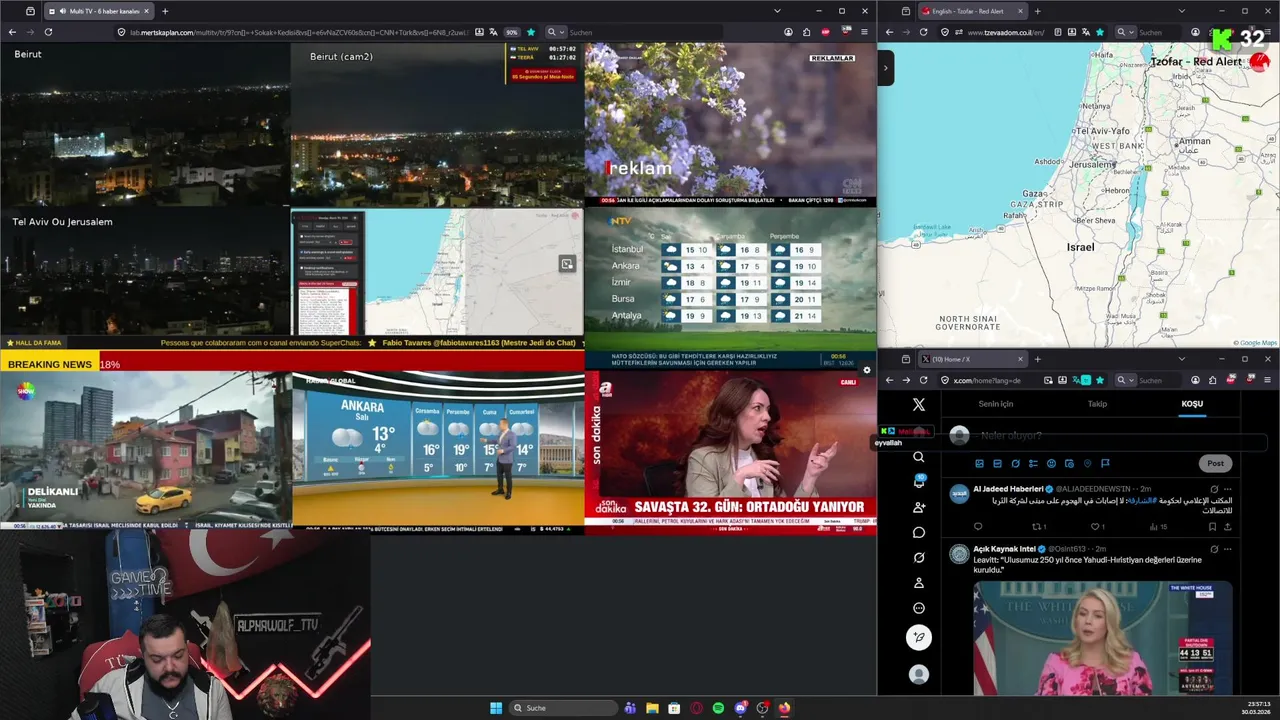Open Firefox from taskbar

(x=784, y=708)
